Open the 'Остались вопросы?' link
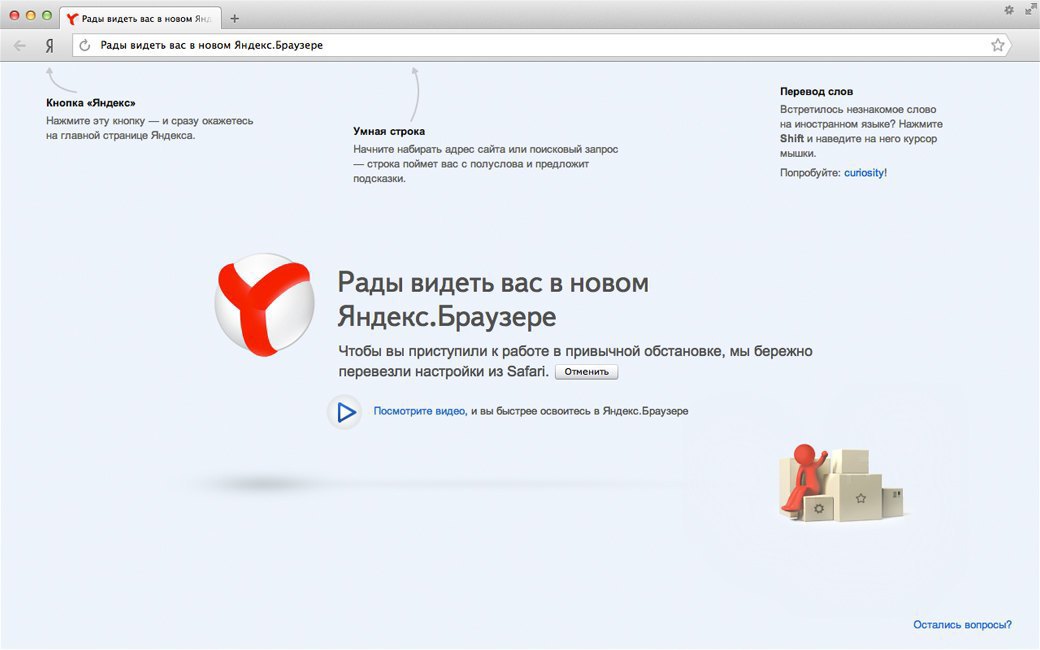Image resolution: width=1040 pixels, height=650 pixels. 962,624
